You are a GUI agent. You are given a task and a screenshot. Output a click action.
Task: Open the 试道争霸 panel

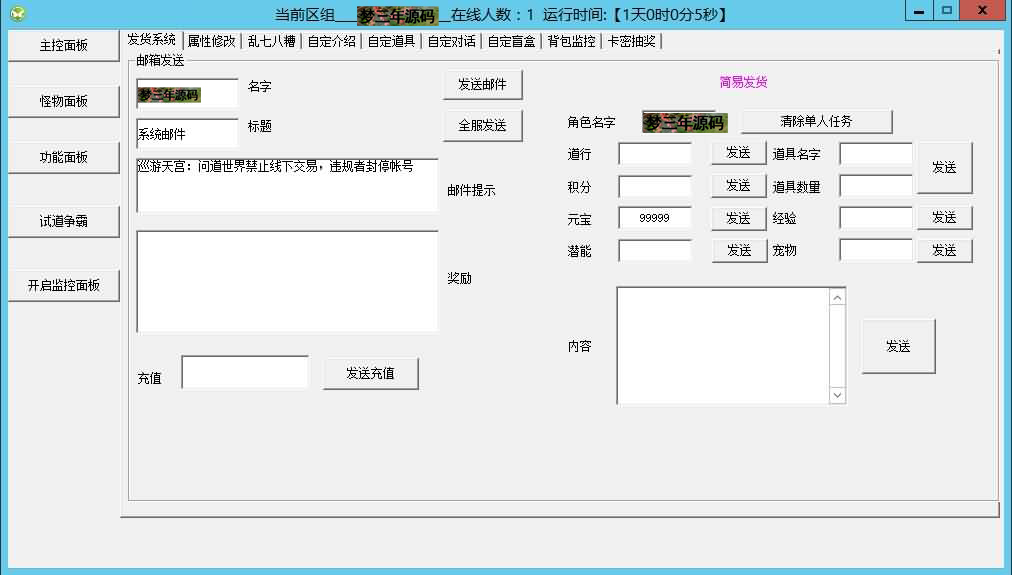pos(64,221)
